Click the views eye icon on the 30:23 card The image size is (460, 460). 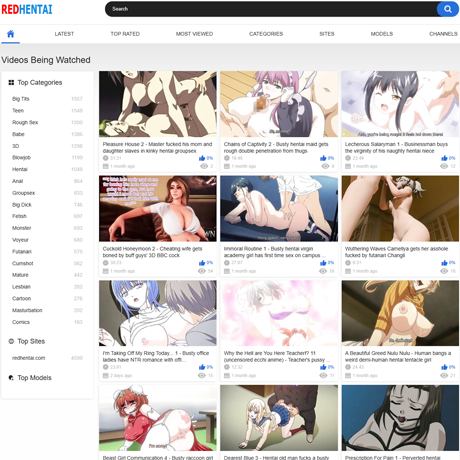click(x=202, y=271)
